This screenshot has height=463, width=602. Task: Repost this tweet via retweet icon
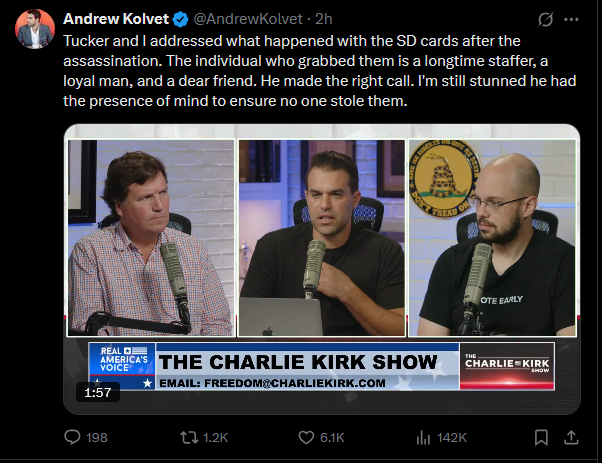(x=189, y=437)
